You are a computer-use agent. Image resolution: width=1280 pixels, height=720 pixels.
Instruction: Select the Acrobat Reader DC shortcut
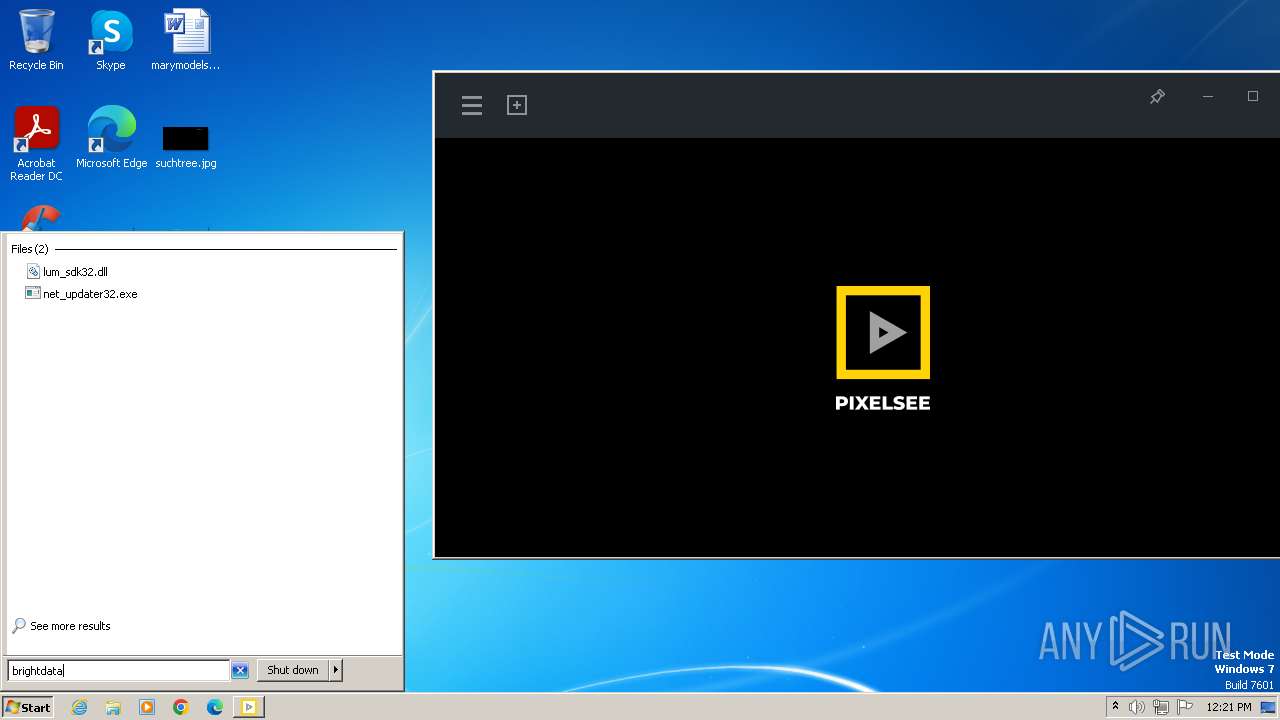[36, 145]
